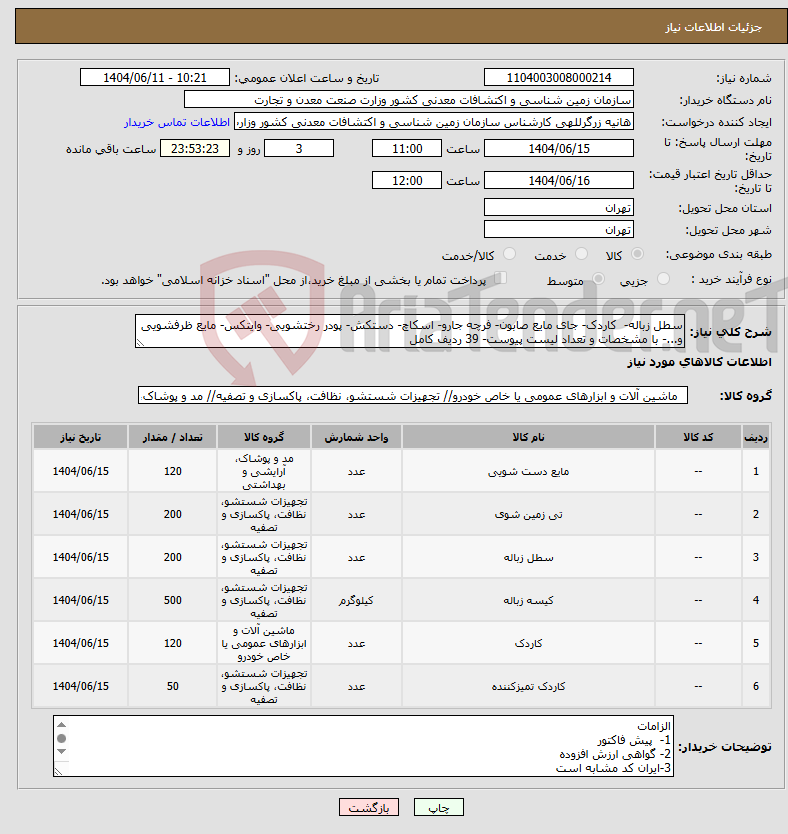Click the goods group گروه کالا field
The image size is (788, 834).
(413, 396)
